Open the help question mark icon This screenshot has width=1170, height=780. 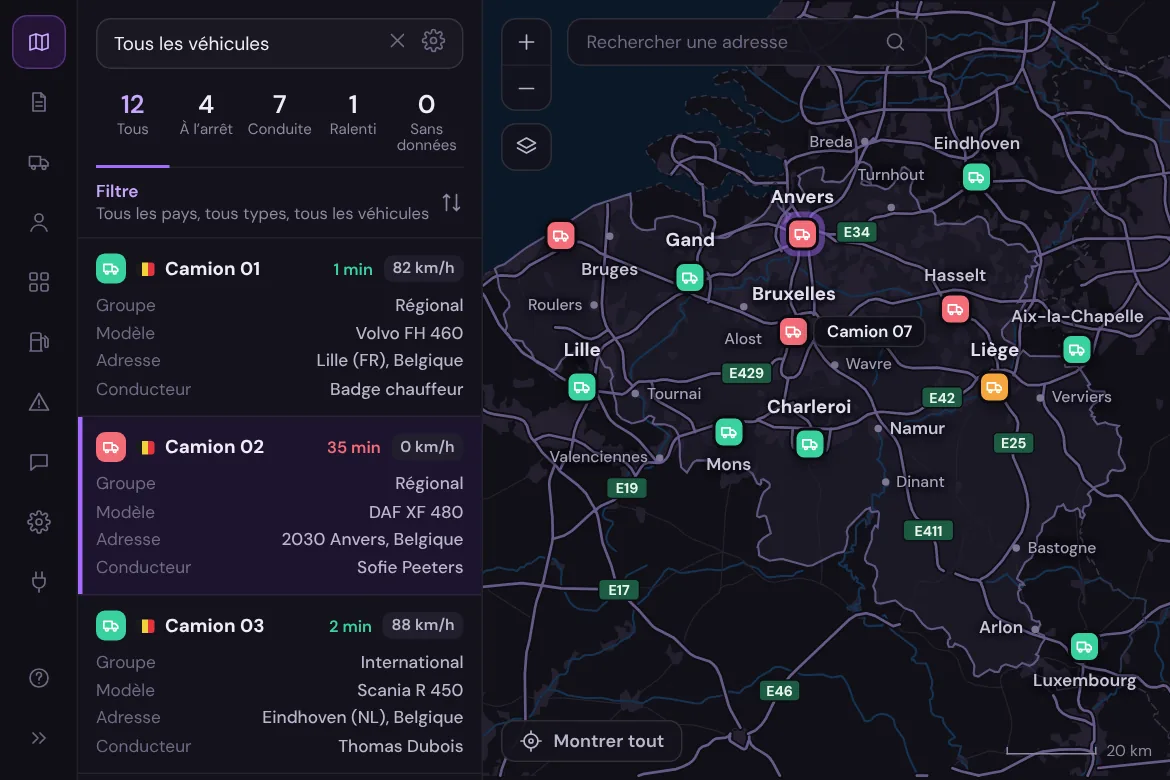39,678
